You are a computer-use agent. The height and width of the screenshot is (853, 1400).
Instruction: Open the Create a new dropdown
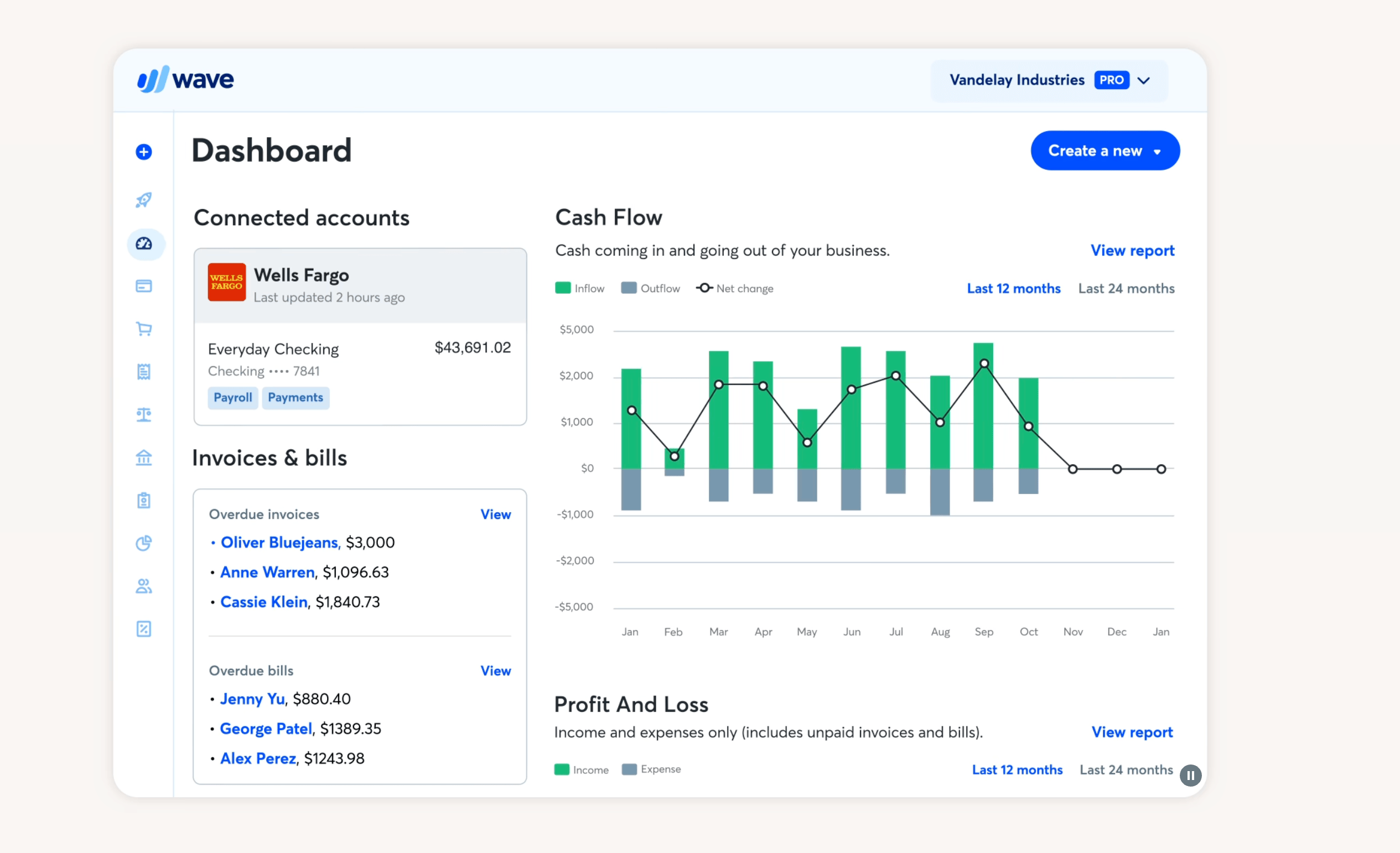click(x=1105, y=150)
